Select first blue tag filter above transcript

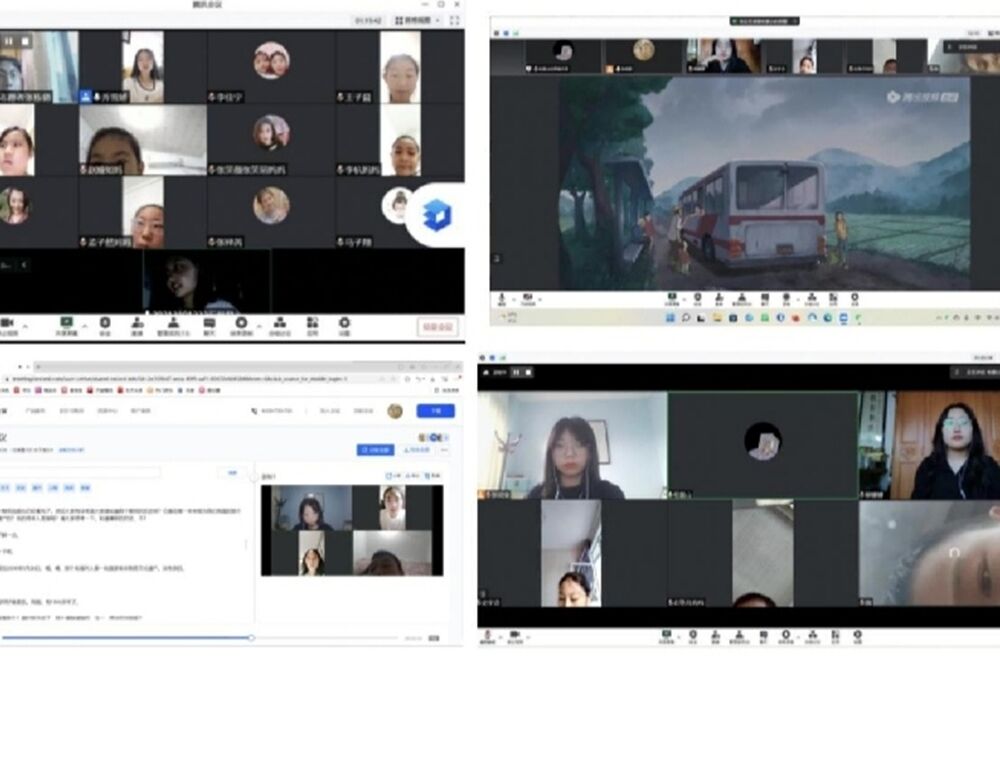pyautogui.click(x=5, y=488)
